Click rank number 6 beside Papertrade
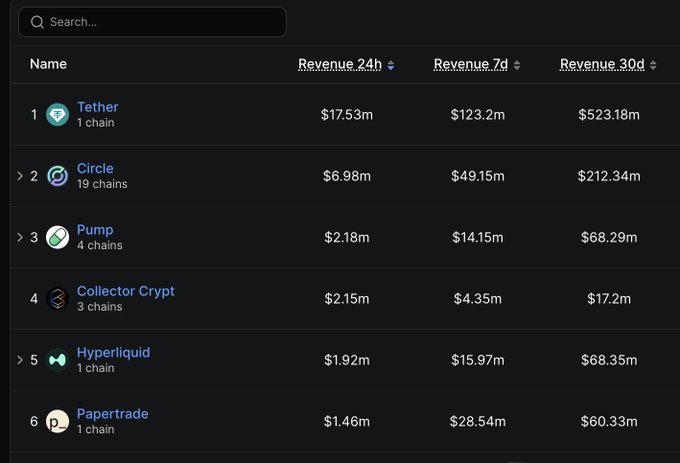Screen dimensions: 680x463 click(34, 421)
